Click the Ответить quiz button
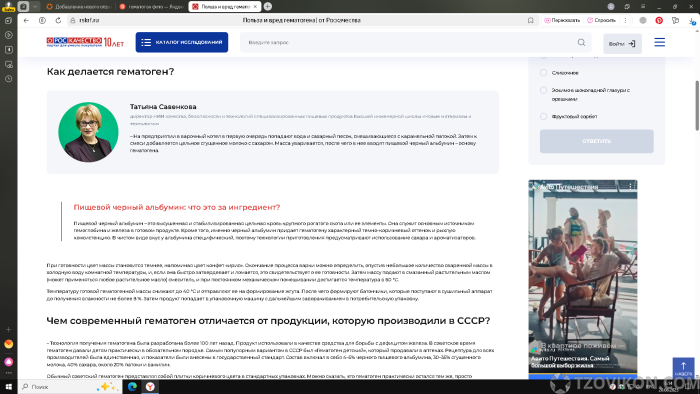The height and width of the screenshot is (394, 700). [x=596, y=141]
